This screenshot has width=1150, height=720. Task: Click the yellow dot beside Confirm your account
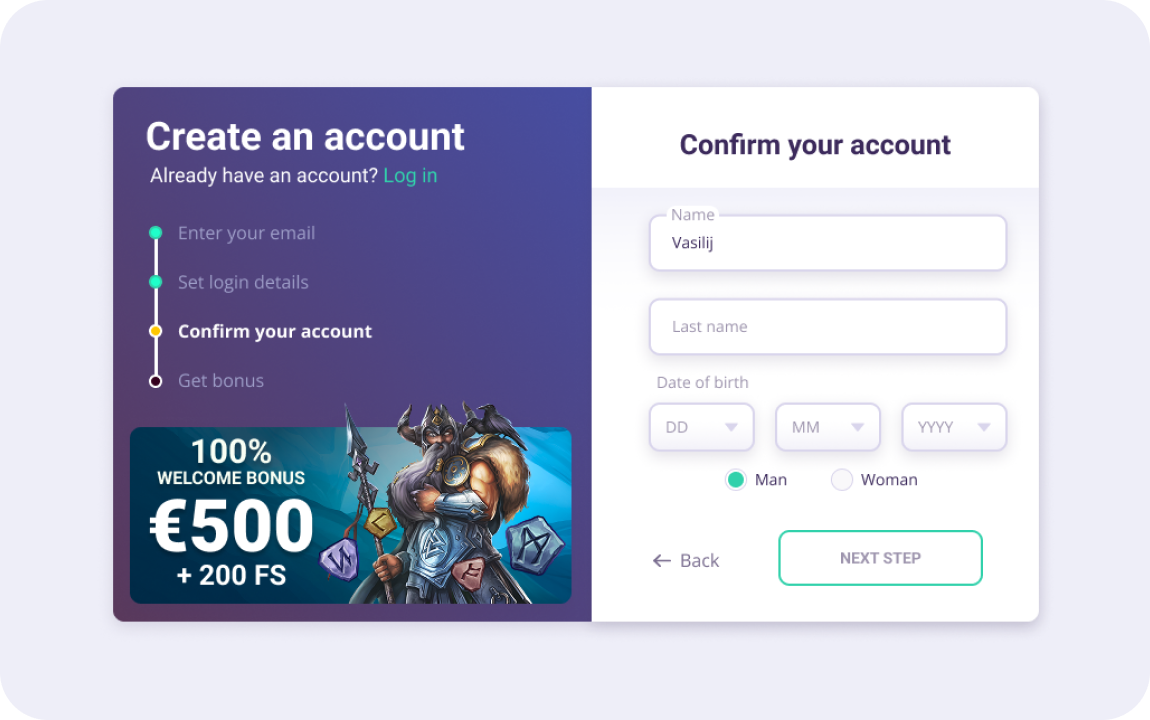pyautogui.click(x=156, y=331)
